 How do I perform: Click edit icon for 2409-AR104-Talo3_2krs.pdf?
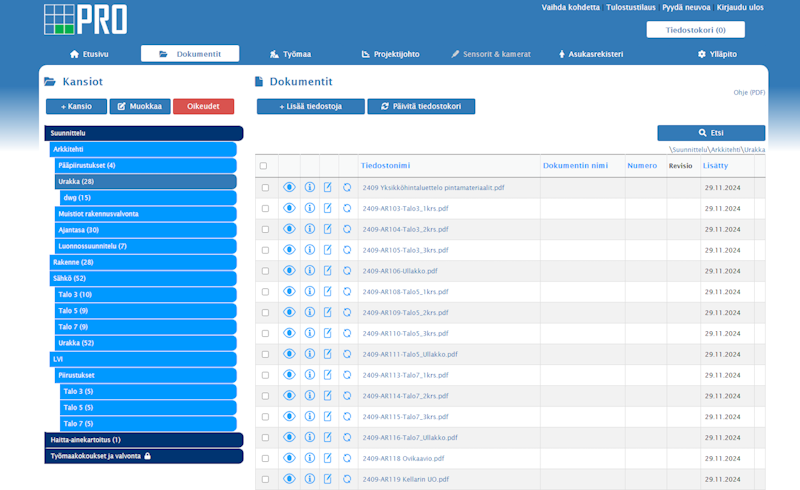point(328,229)
